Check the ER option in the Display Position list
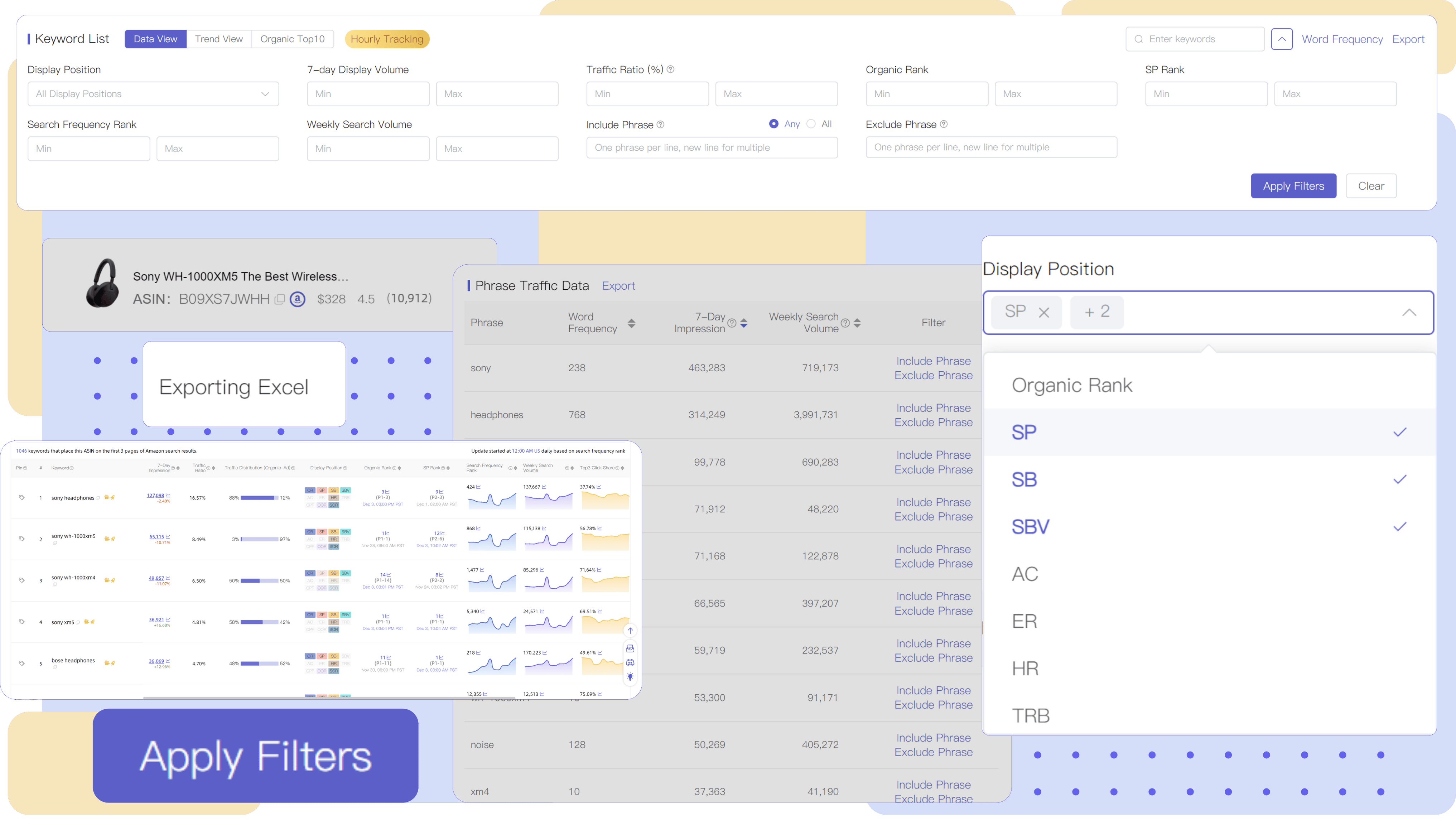Viewport: 1456px width, 825px height. (x=1209, y=621)
